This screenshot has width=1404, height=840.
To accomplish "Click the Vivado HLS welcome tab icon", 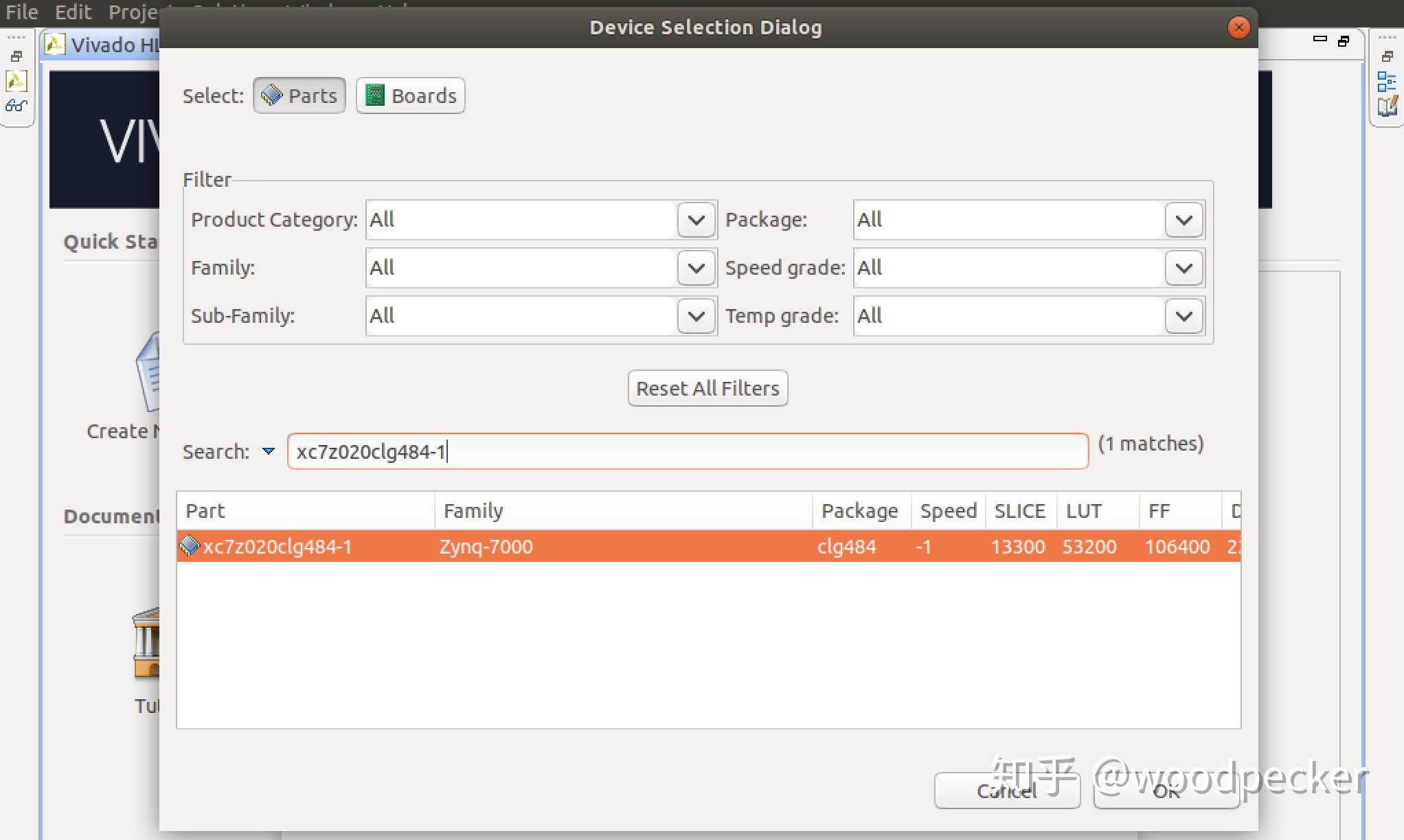I will (55, 45).
